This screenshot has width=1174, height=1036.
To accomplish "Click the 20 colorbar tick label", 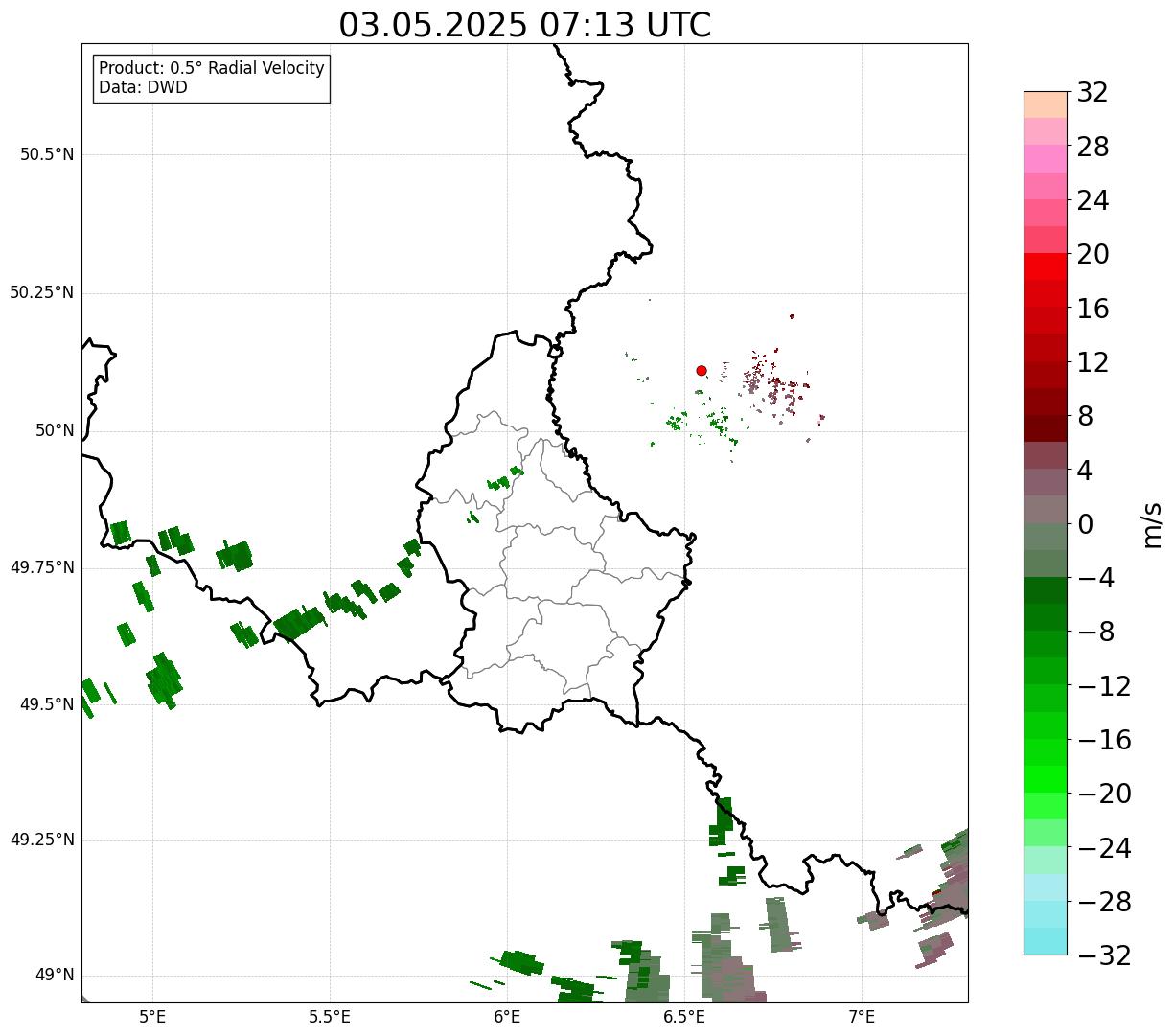I will pyautogui.click(x=1093, y=255).
